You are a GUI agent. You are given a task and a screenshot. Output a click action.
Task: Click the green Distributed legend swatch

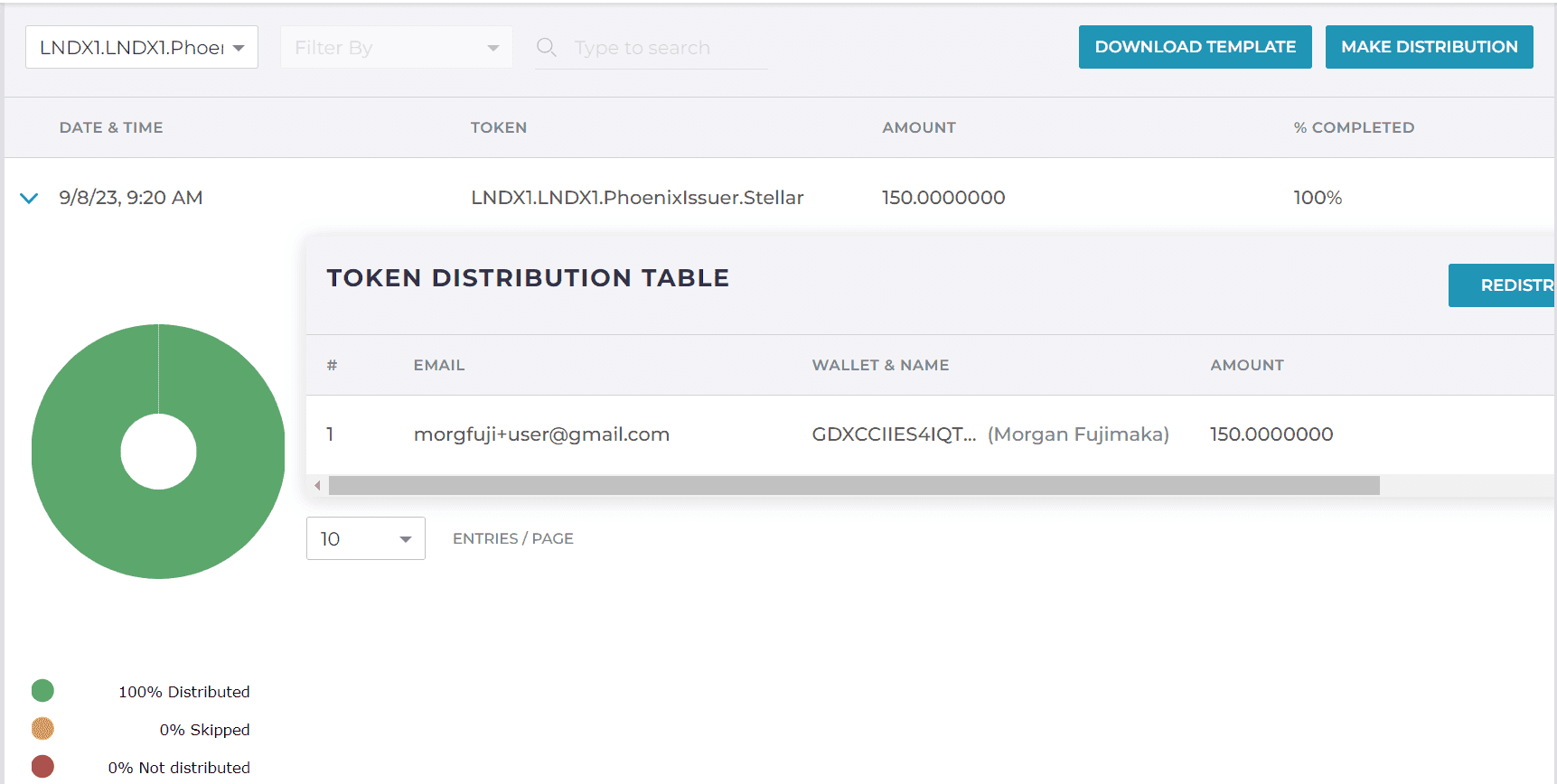(42, 691)
